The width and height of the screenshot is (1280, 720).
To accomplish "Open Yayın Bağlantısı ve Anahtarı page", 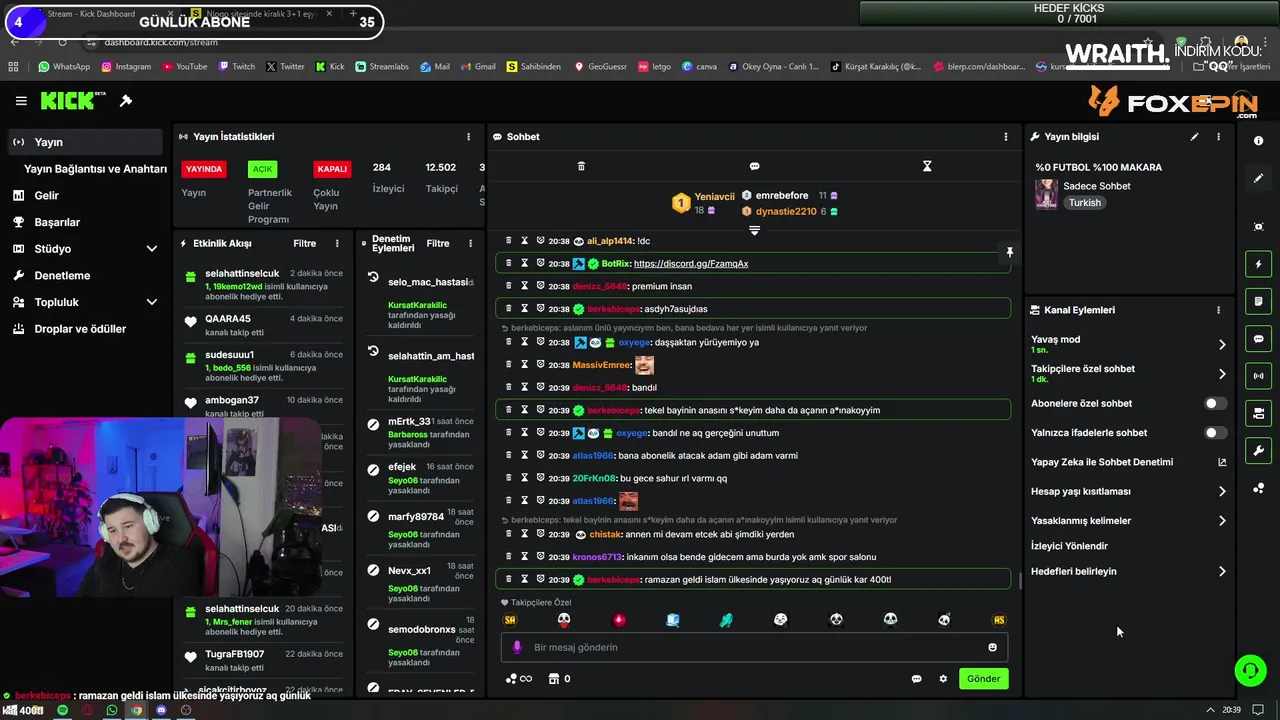I will (95, 169).
